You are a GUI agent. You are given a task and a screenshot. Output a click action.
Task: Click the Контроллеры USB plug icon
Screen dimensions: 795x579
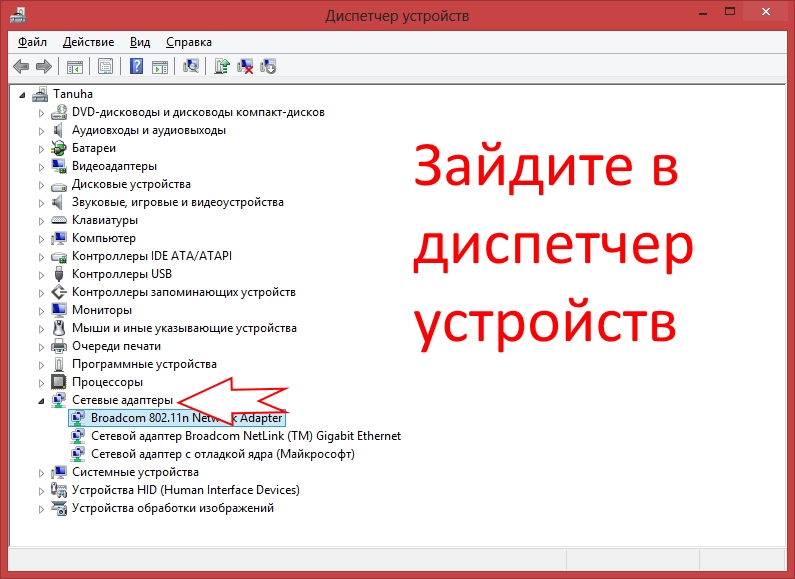point(59,274)
